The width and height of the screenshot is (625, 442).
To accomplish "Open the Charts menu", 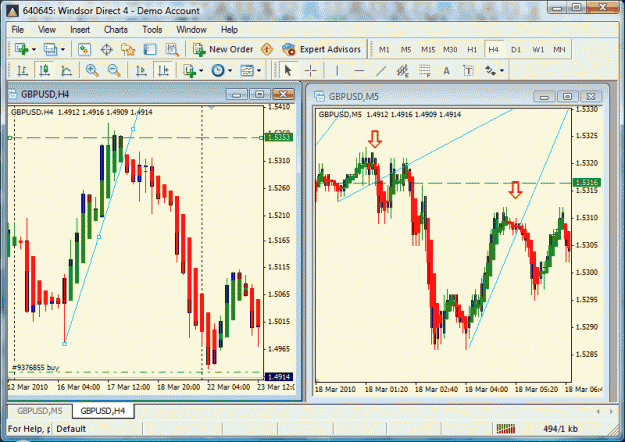I will [x=116, y=29].
